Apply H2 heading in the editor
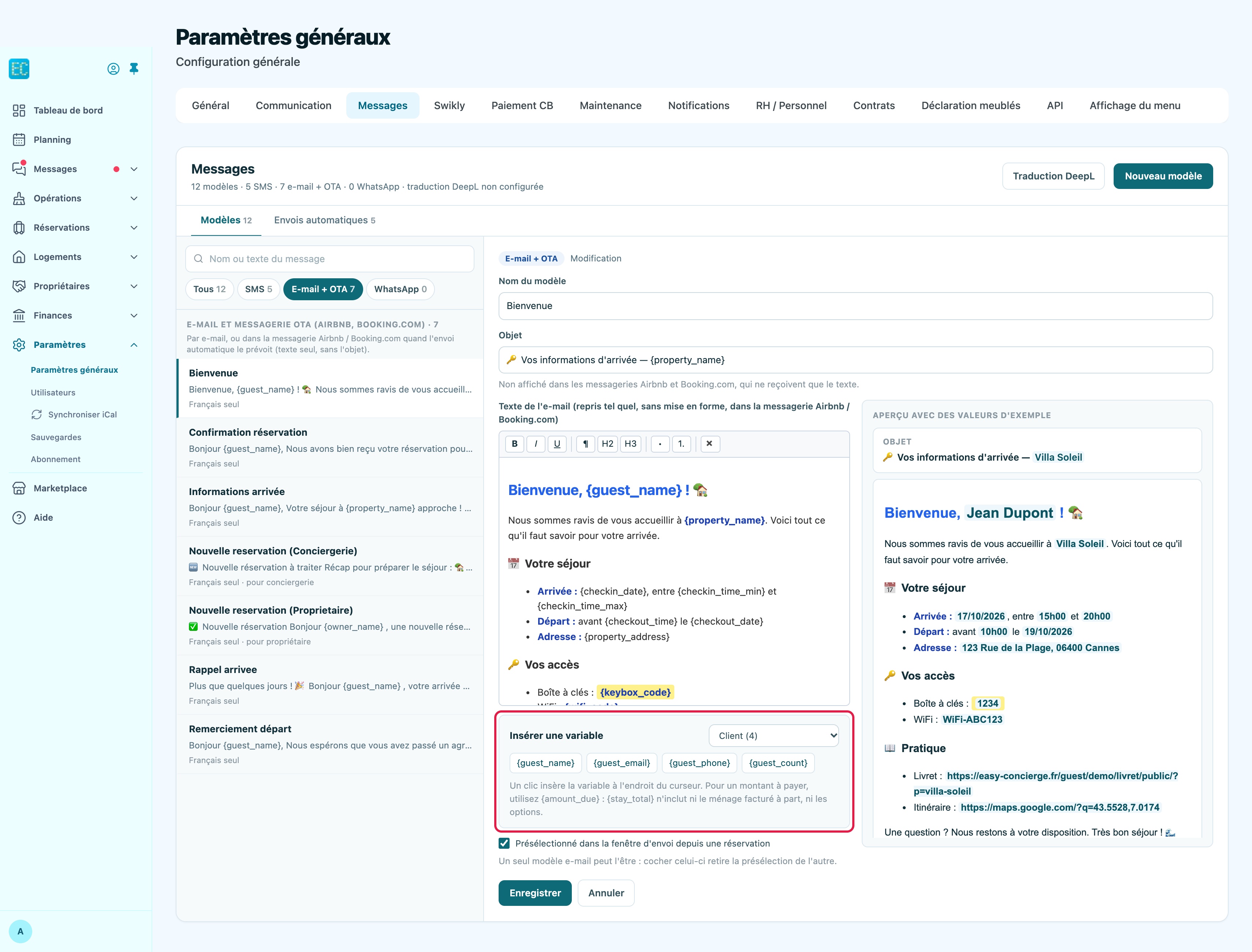The image size is (1252, 952). click(x=607, y=444)
